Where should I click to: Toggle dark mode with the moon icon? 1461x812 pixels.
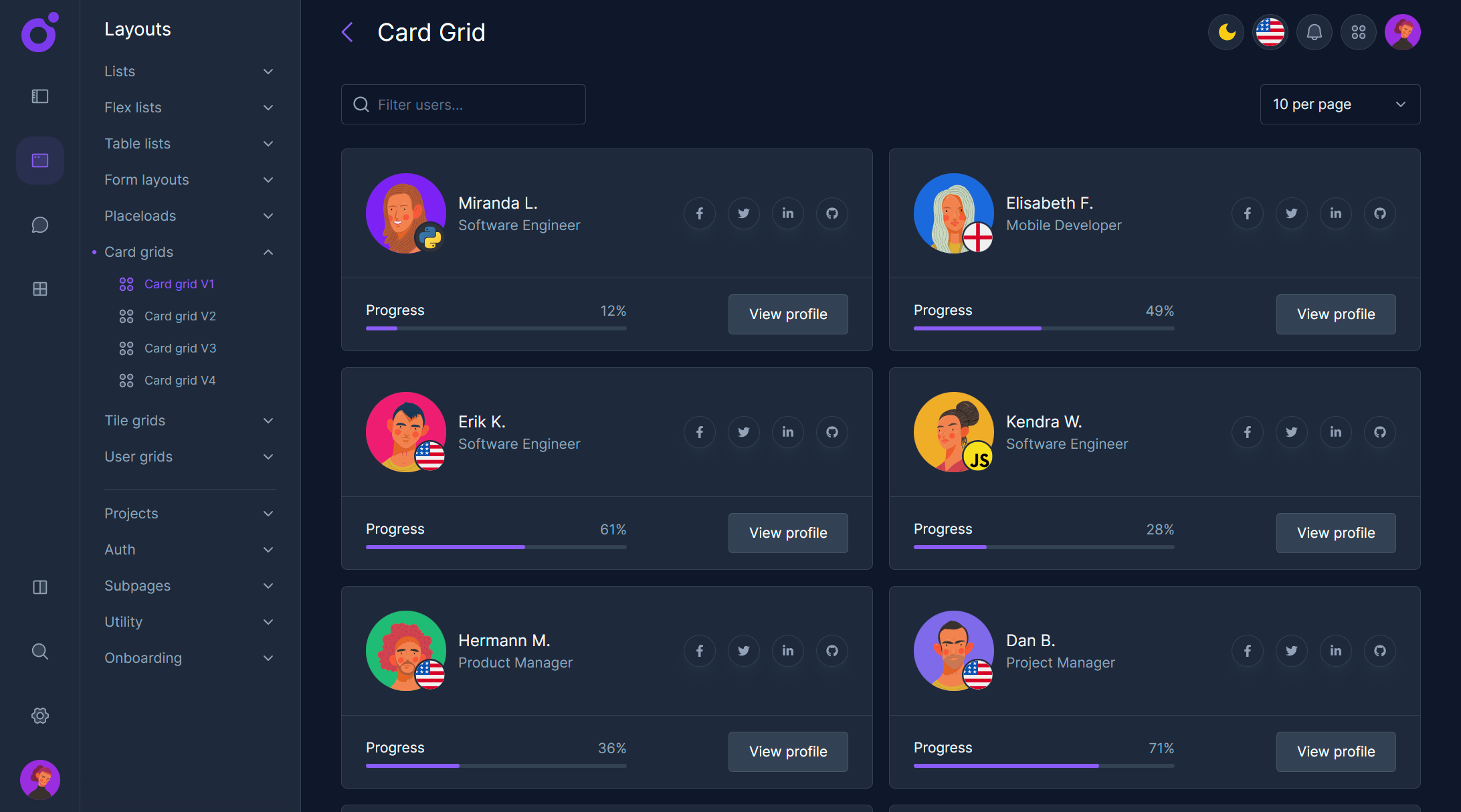click(1226, 31)
